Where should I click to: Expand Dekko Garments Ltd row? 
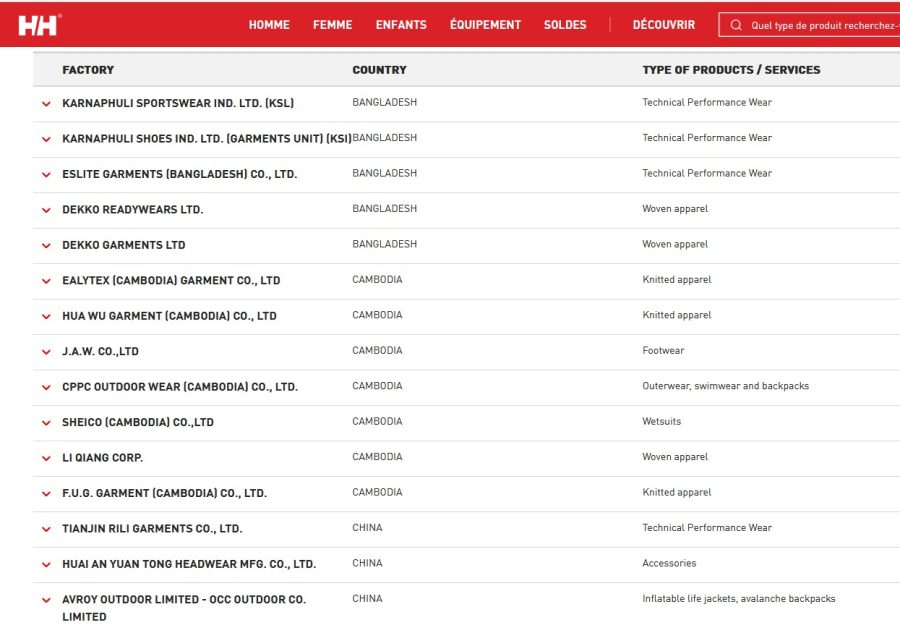[x=46, y=246]
